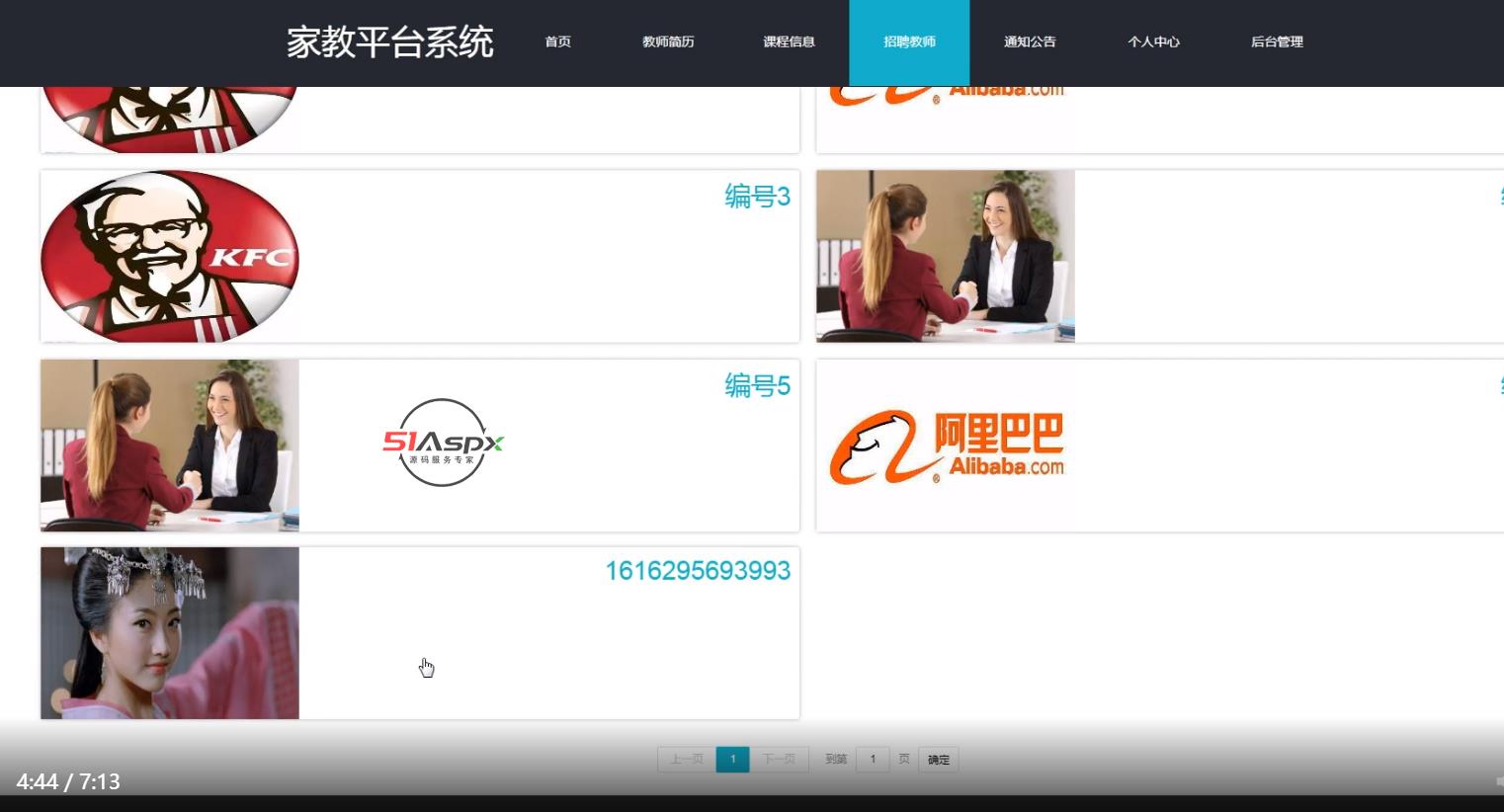
Task: Open the 首页 navigation item
Action: pos(557,41)
